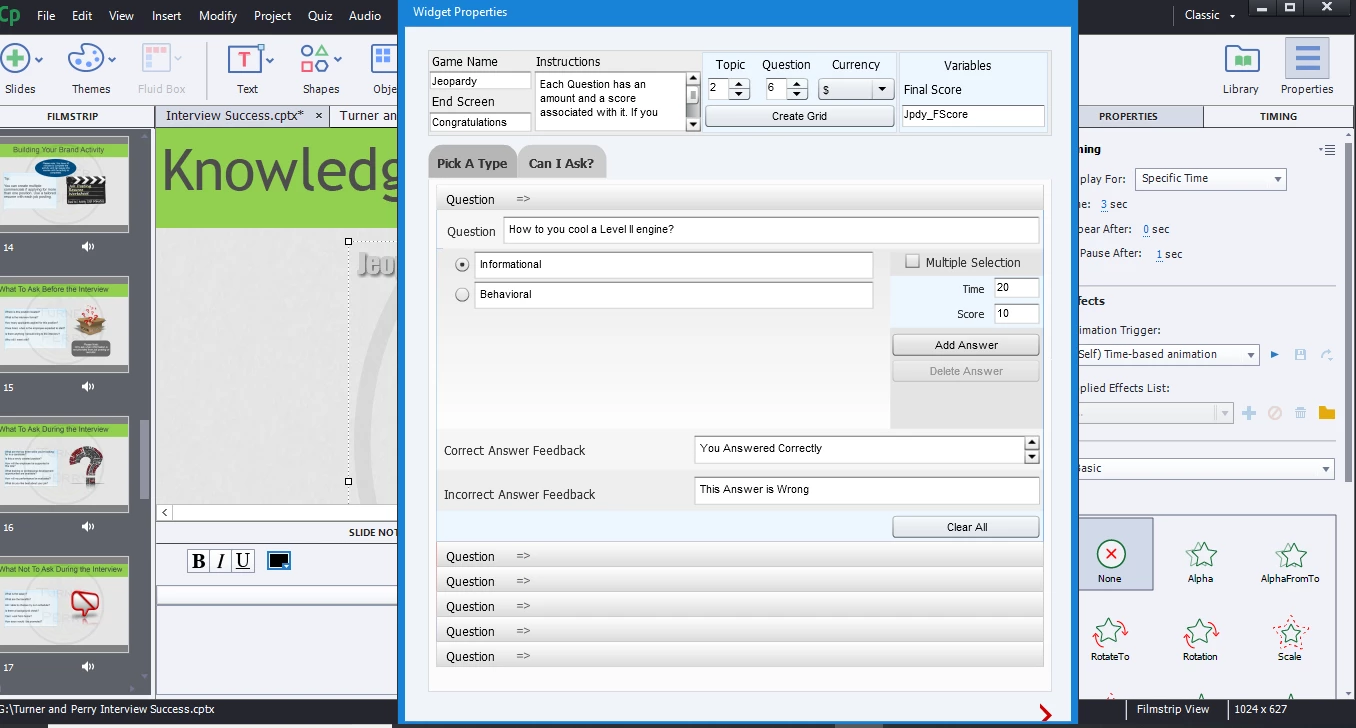The width and height of the screenshot is (1356, 728).
Task: Click the Time value field
Action: click(x=1016, y=288)
